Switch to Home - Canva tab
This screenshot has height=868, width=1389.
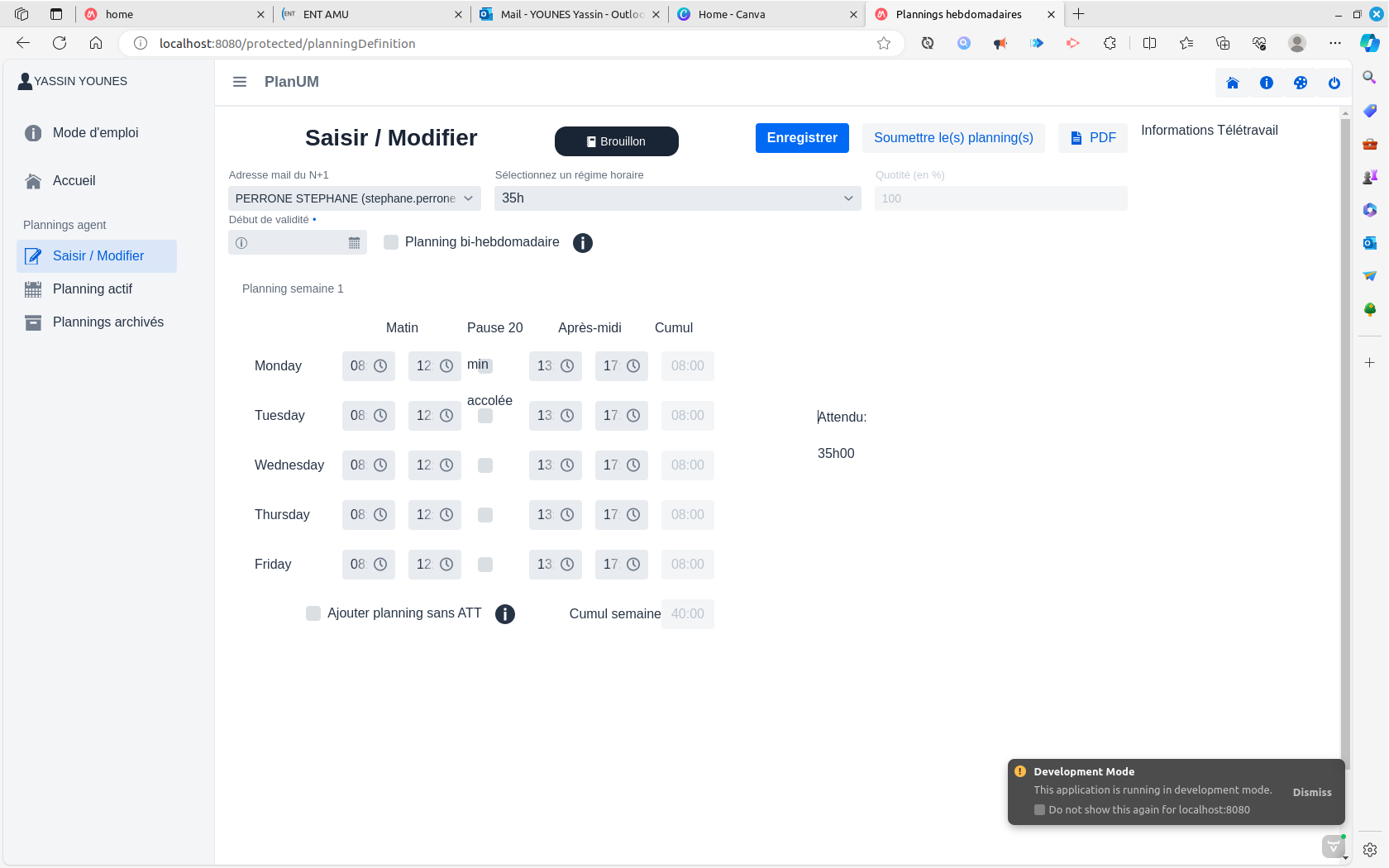tap(766, 14)
